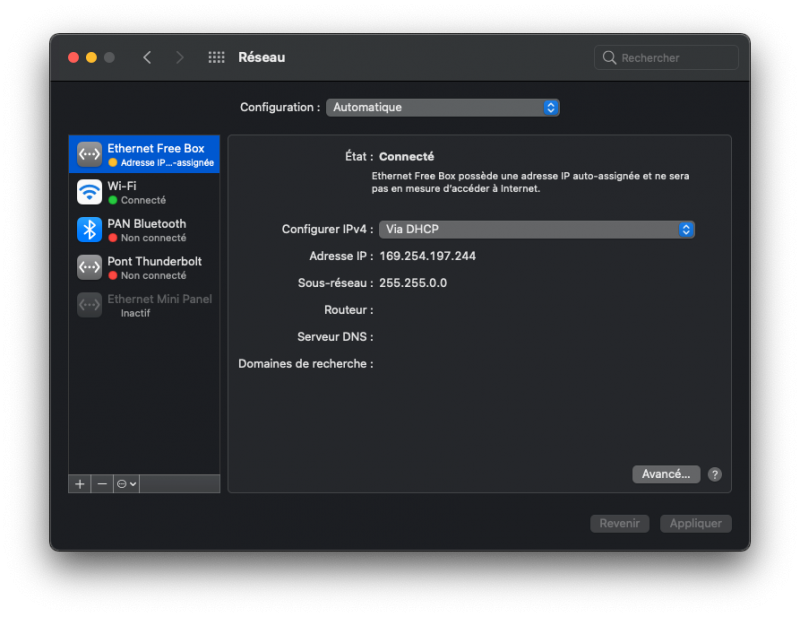
Task: Click the Appliquer button
Action: click(696, 523)
